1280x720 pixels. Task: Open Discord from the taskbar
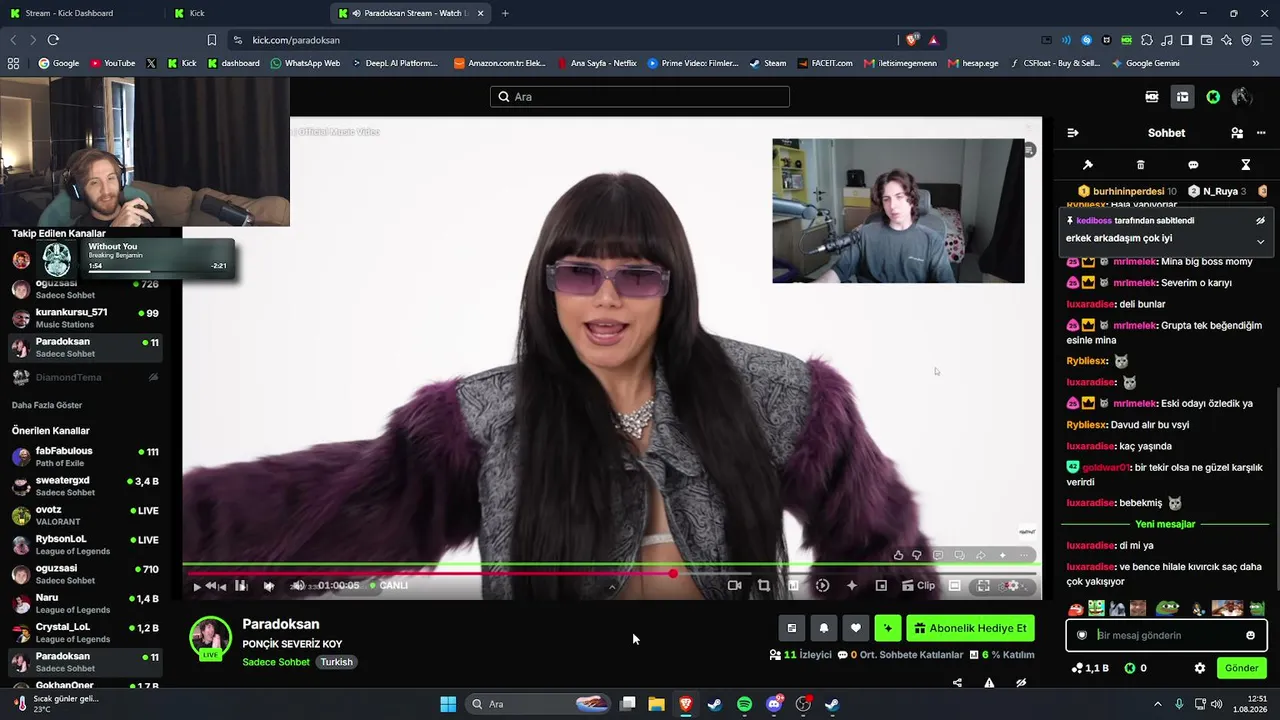[x=774, y=704]
